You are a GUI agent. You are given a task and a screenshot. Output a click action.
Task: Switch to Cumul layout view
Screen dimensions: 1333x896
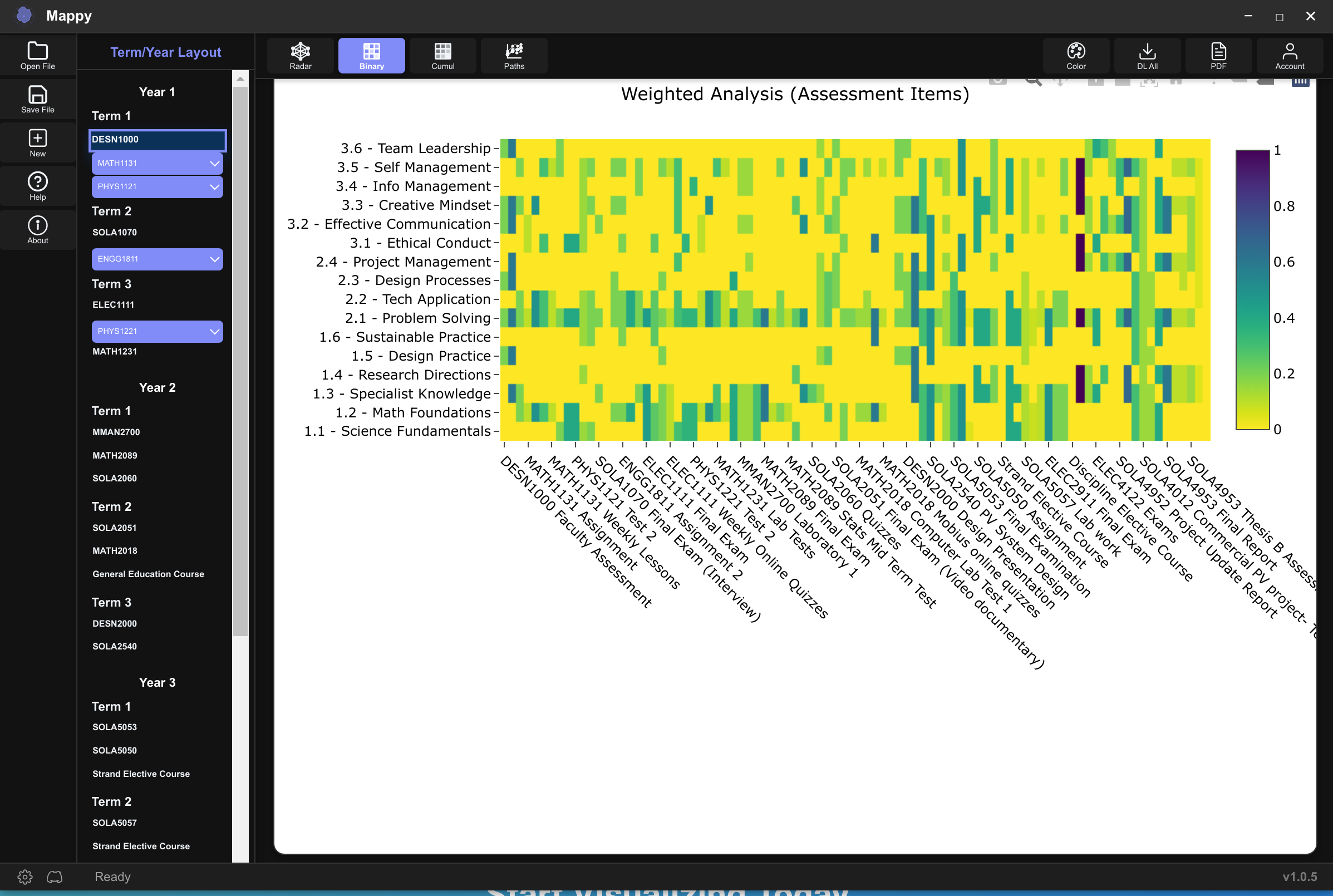coord(442,55)
